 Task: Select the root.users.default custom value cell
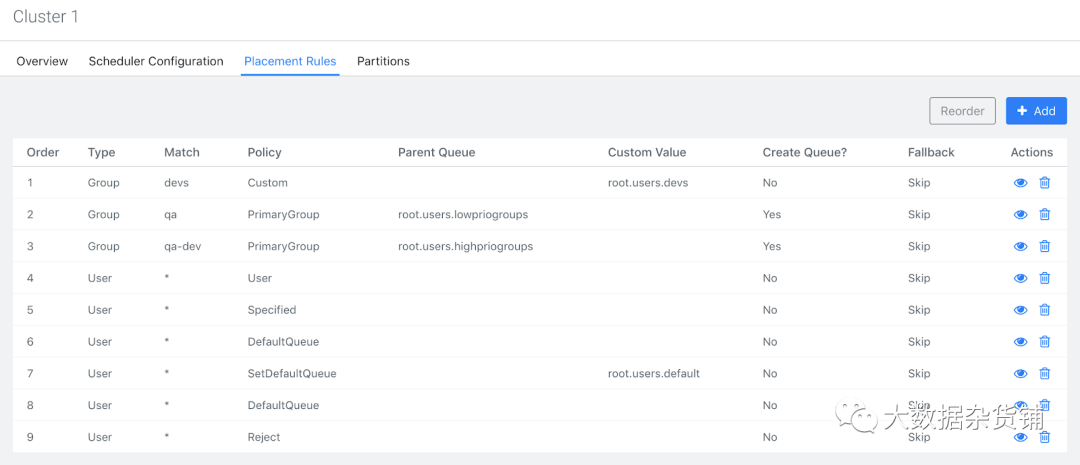click(x=653, y=373)
